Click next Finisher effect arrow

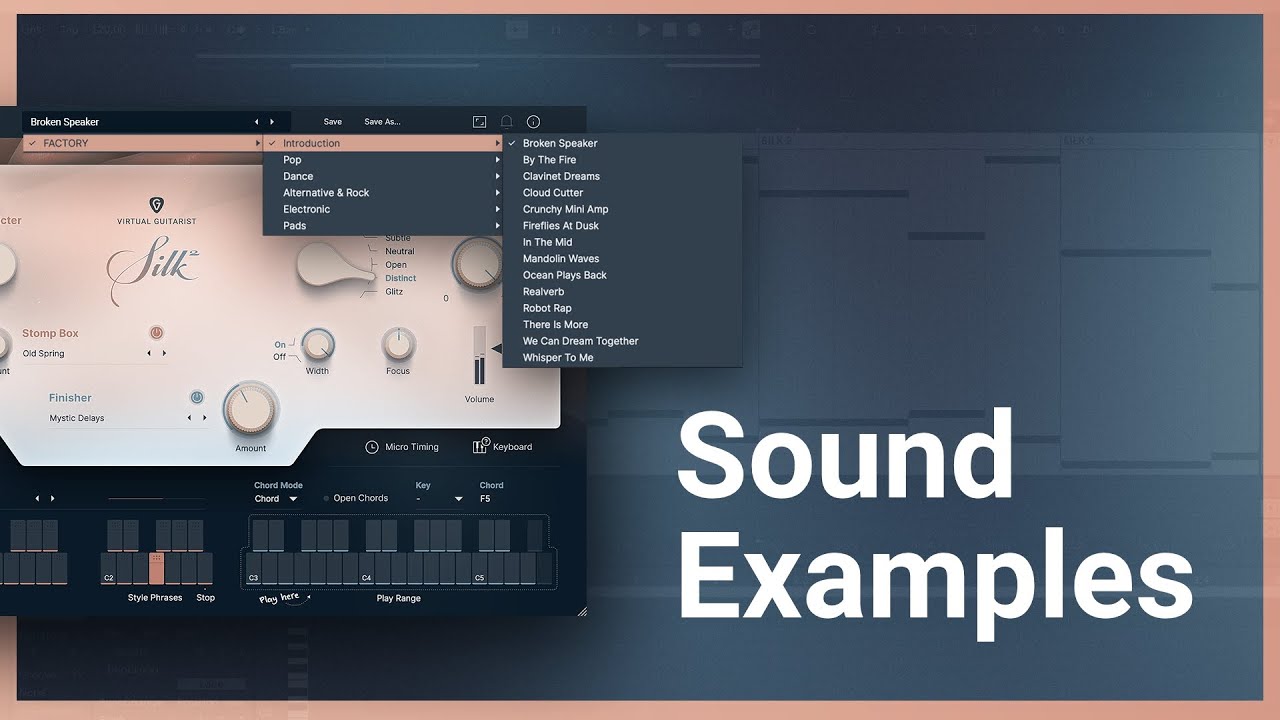pos(205,418)
